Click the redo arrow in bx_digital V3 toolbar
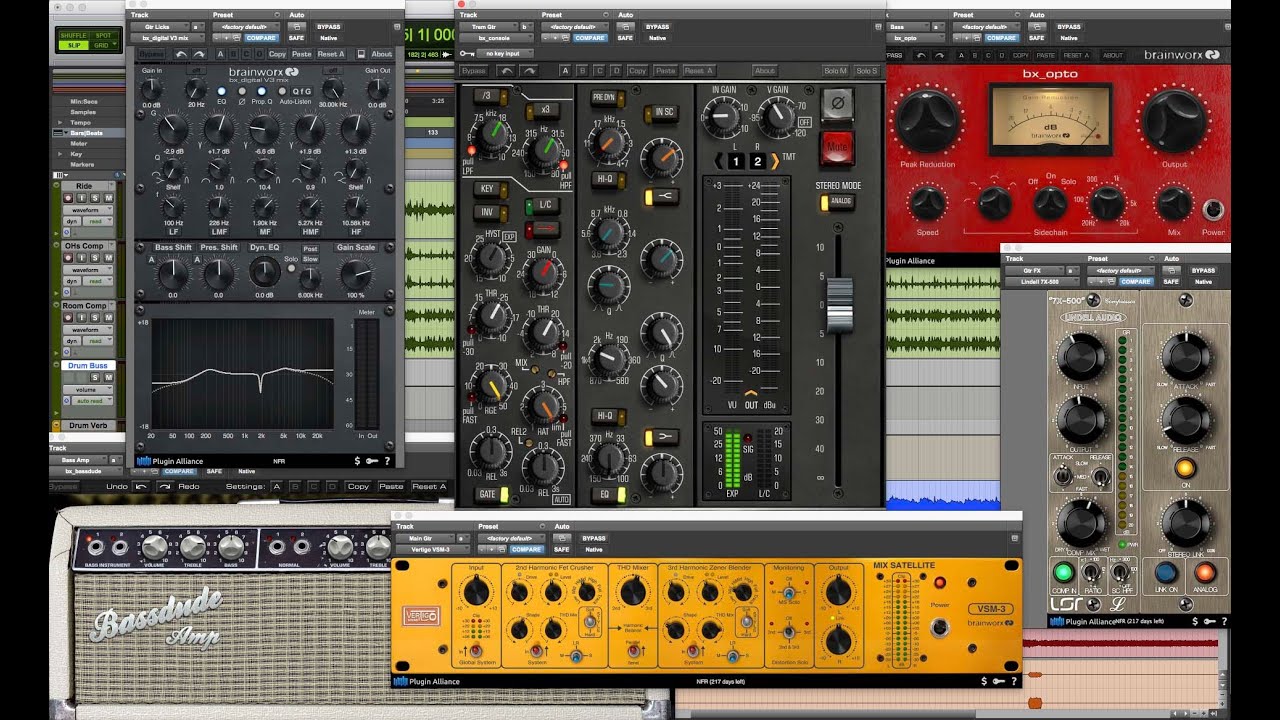 (x=198, y=54)
